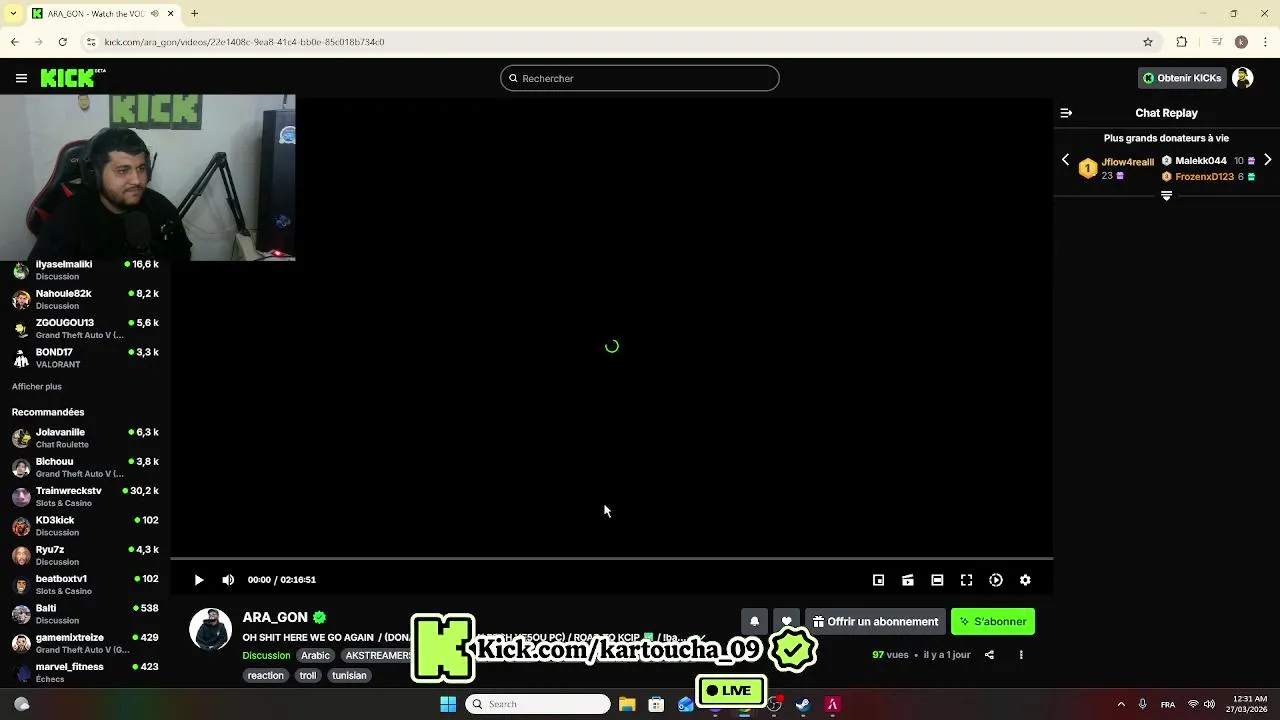
Task: Open Steam from taskbar
Action: (x=802, y=704)
